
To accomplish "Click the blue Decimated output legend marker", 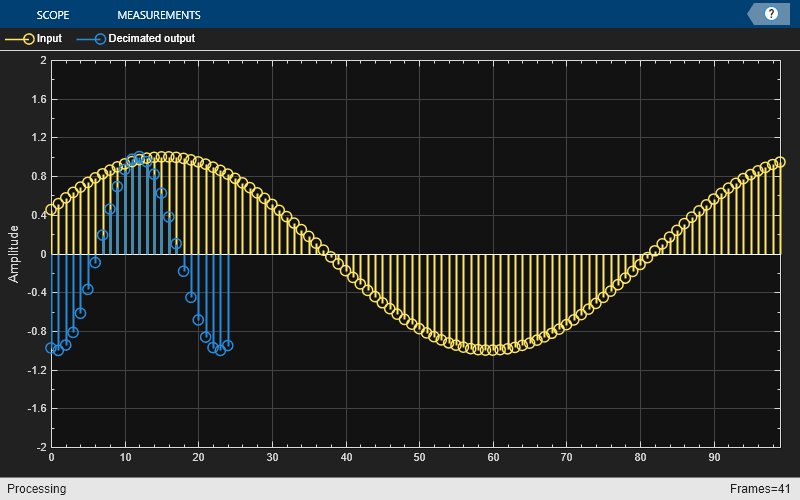I will point(100,39).
